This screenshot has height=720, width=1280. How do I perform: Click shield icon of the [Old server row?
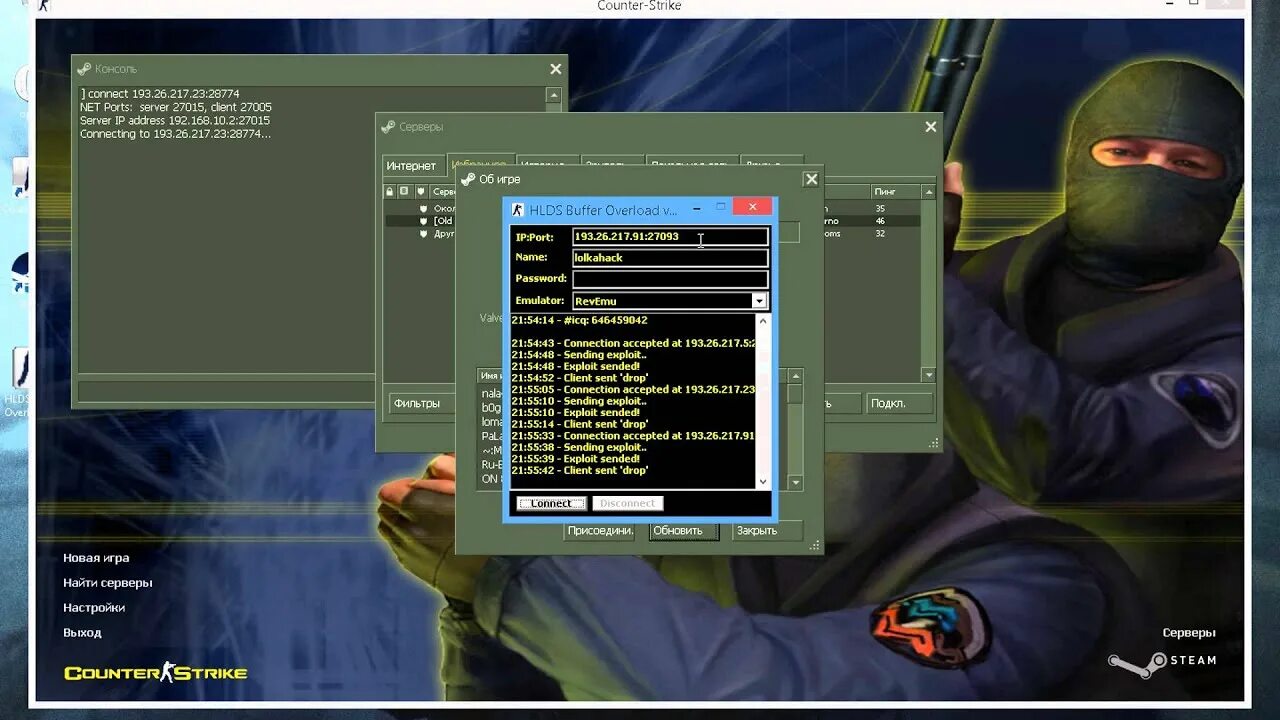423,221
